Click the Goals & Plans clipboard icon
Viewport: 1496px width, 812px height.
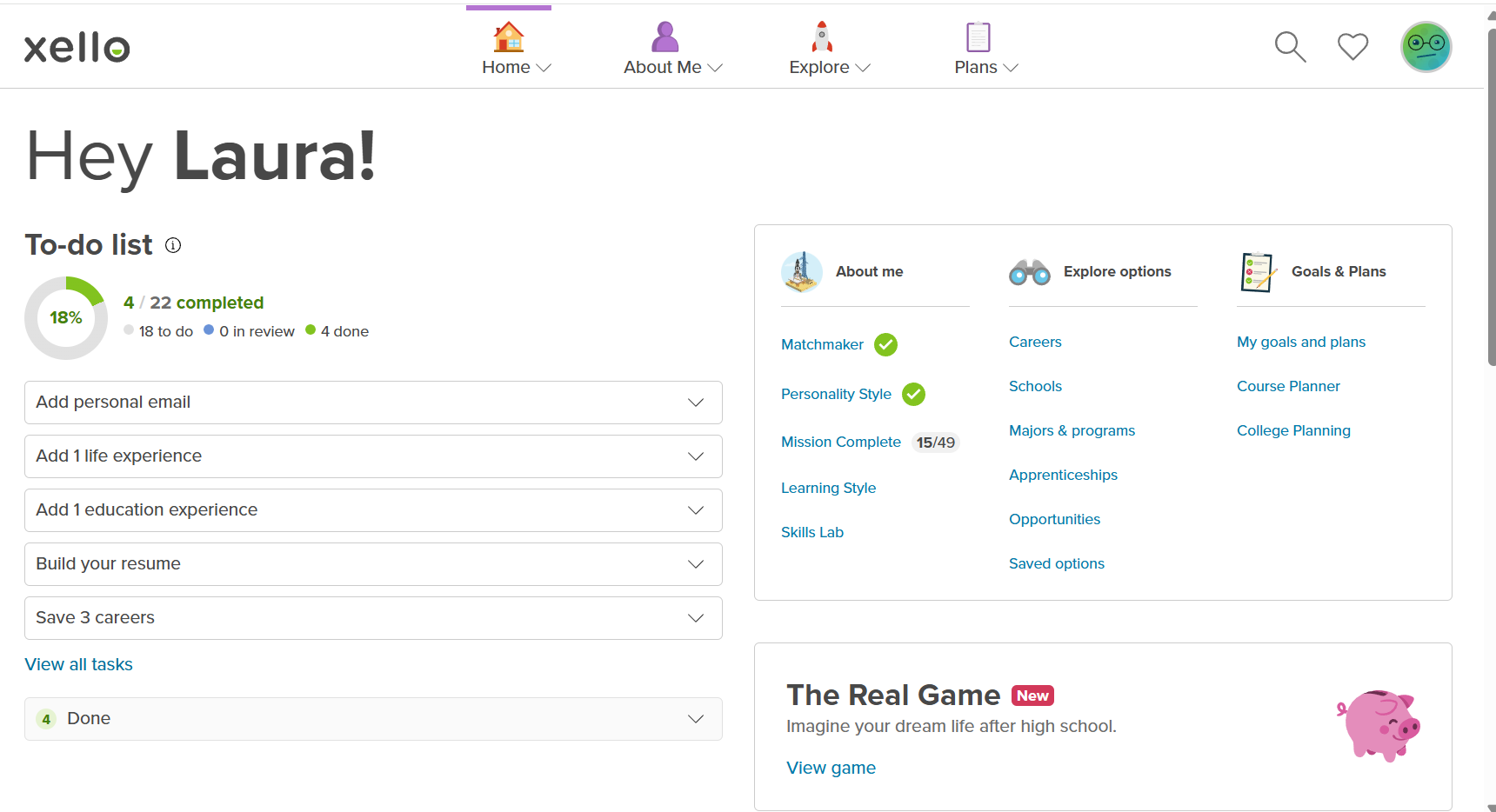pos(1258,272)
